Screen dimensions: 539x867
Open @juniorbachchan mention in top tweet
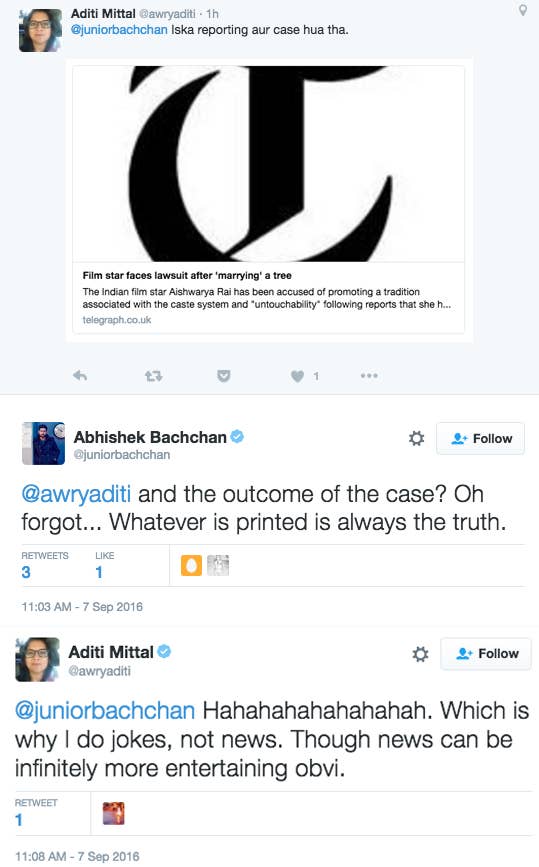coord(119,30)
